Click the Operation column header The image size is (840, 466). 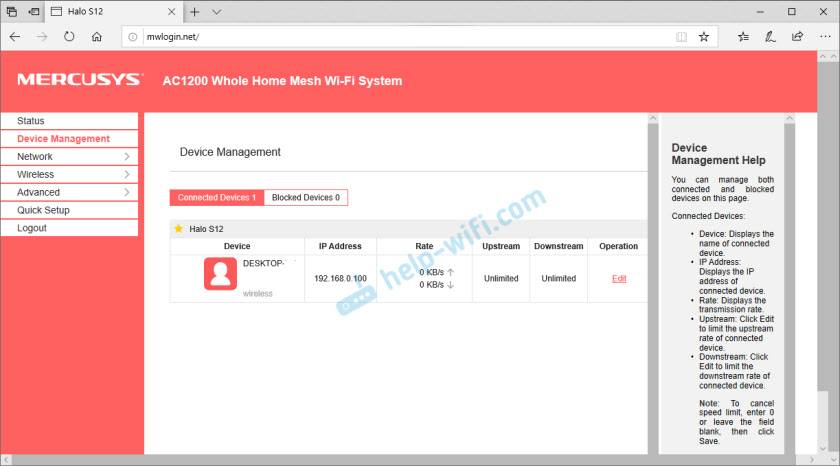618,246
